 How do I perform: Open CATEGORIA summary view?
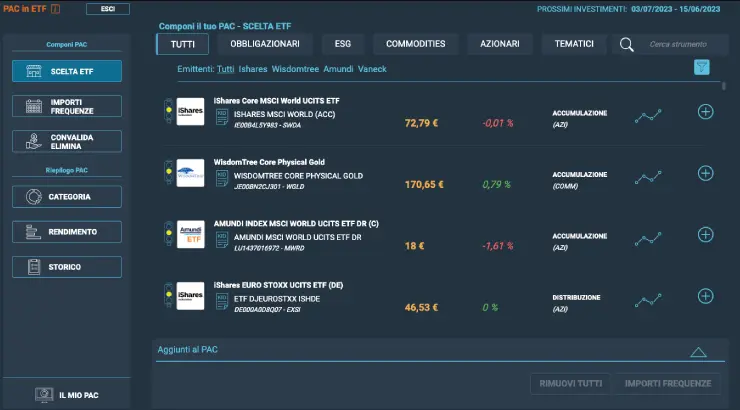click(x=67, y=197)
